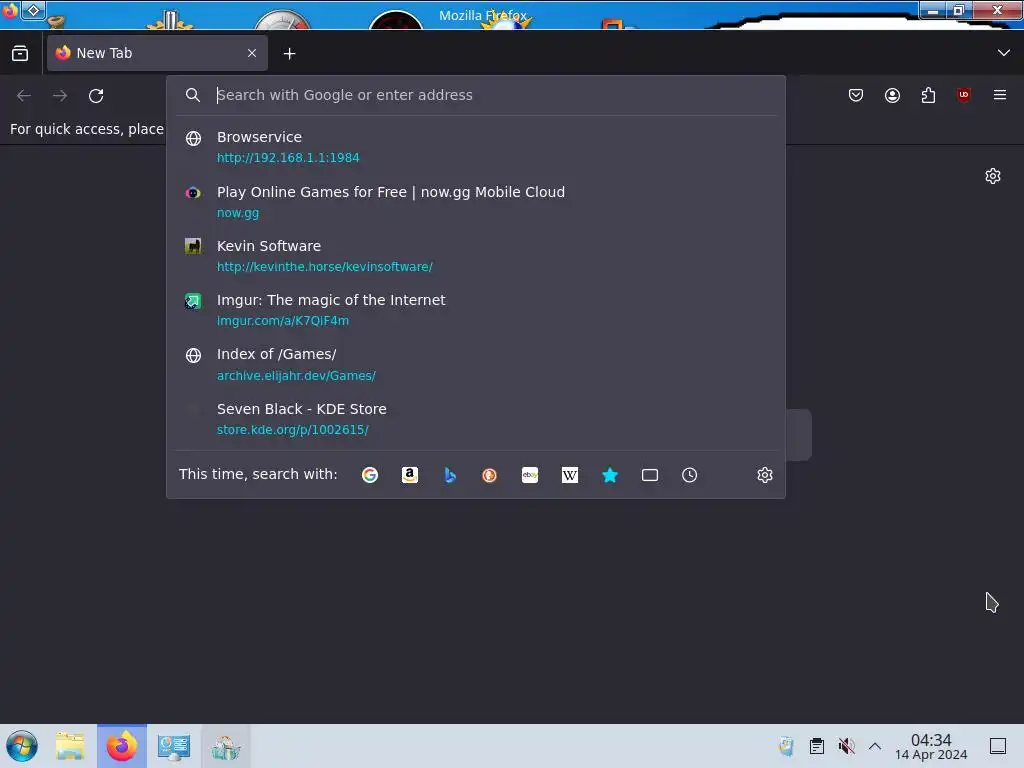Open the now.gg Play Online Games suggestion
Screen dimensions: 1024x768
476,202
